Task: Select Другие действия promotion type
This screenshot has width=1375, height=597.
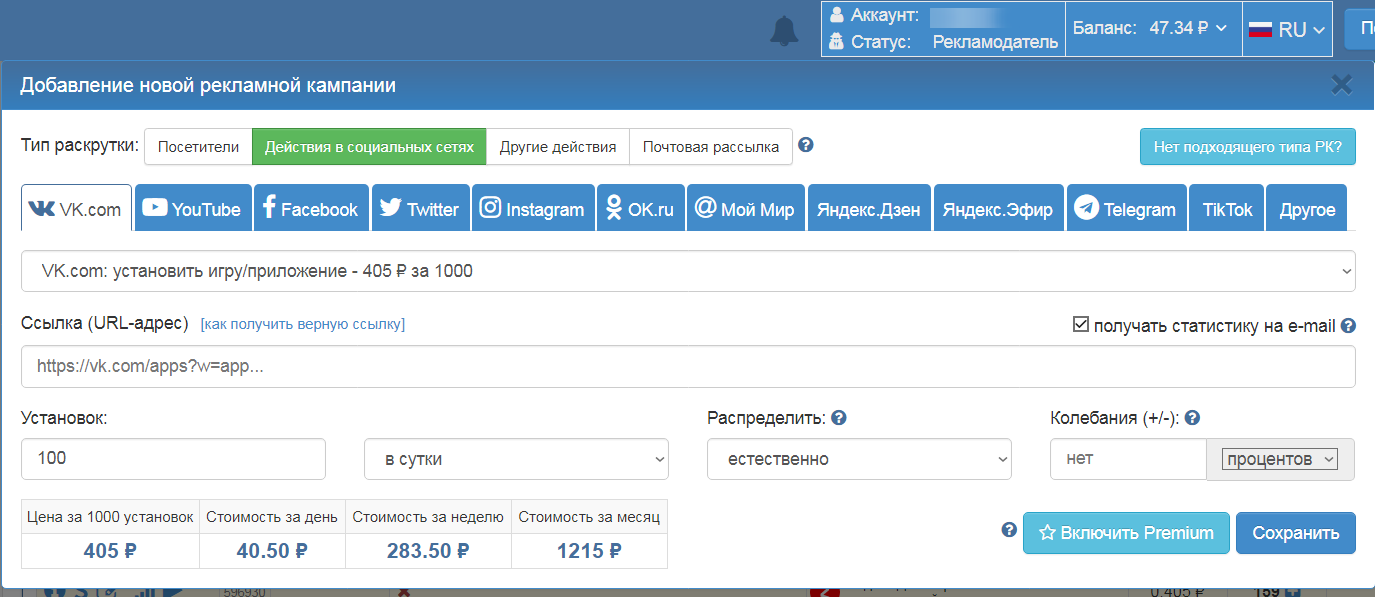Action: (558, 147)
